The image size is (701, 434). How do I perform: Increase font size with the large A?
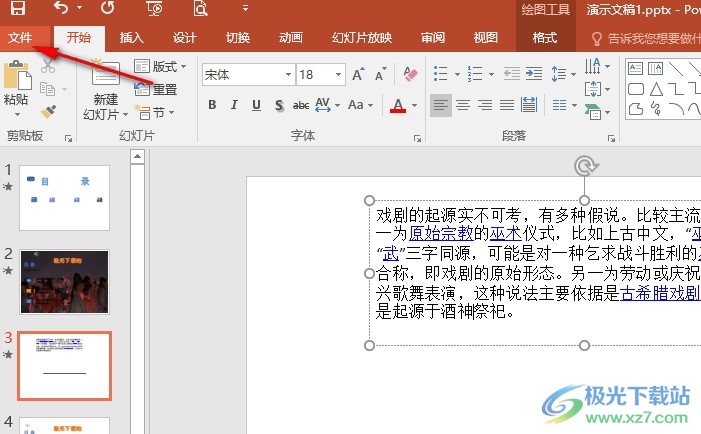[x=358, y=74]
